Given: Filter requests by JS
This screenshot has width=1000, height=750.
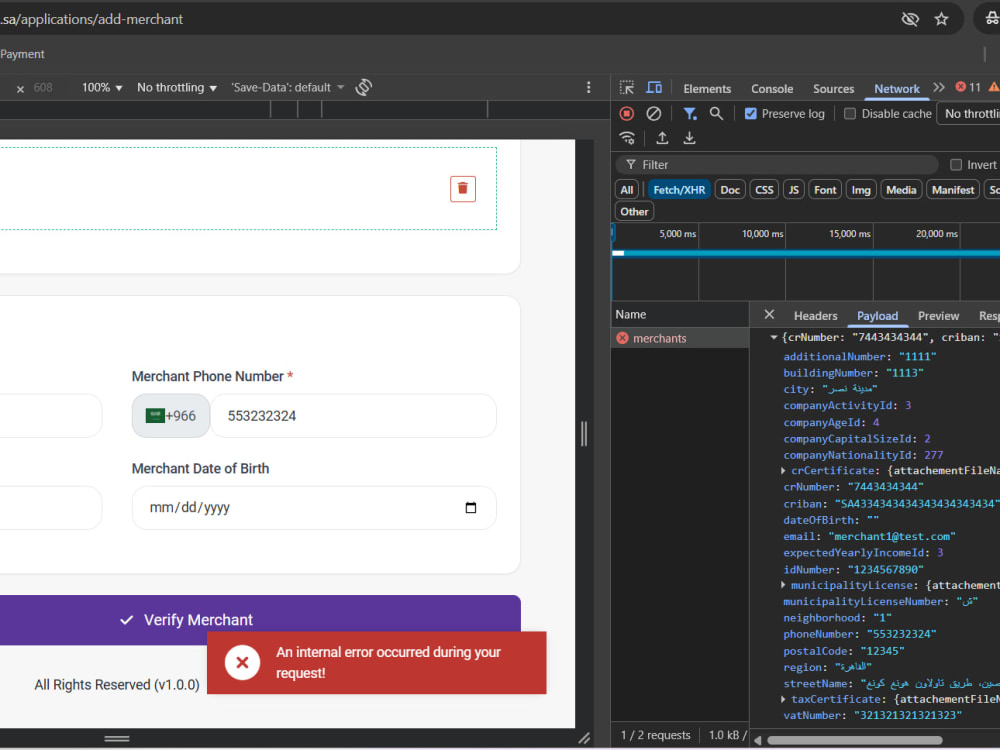Looking at the screenshot, I should tap(793, 190).
